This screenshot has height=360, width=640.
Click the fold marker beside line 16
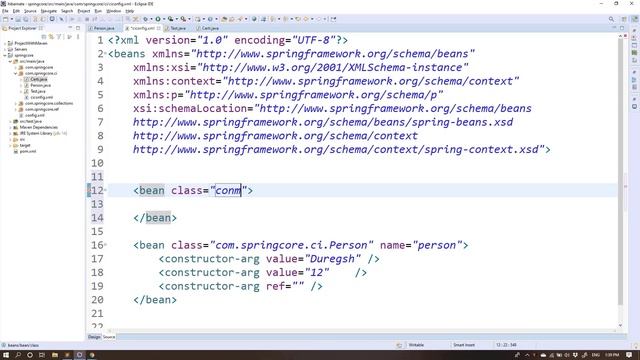point(105,244)
